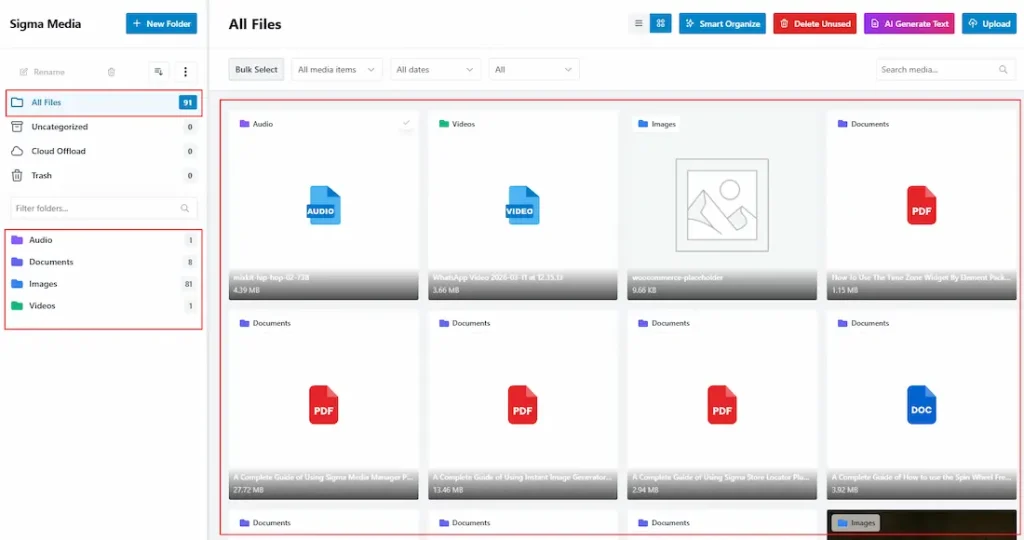Select the Documents folder in sidebar
Image resolution: width=1024 pixels, height=540 pixels.
pos(51,262)
